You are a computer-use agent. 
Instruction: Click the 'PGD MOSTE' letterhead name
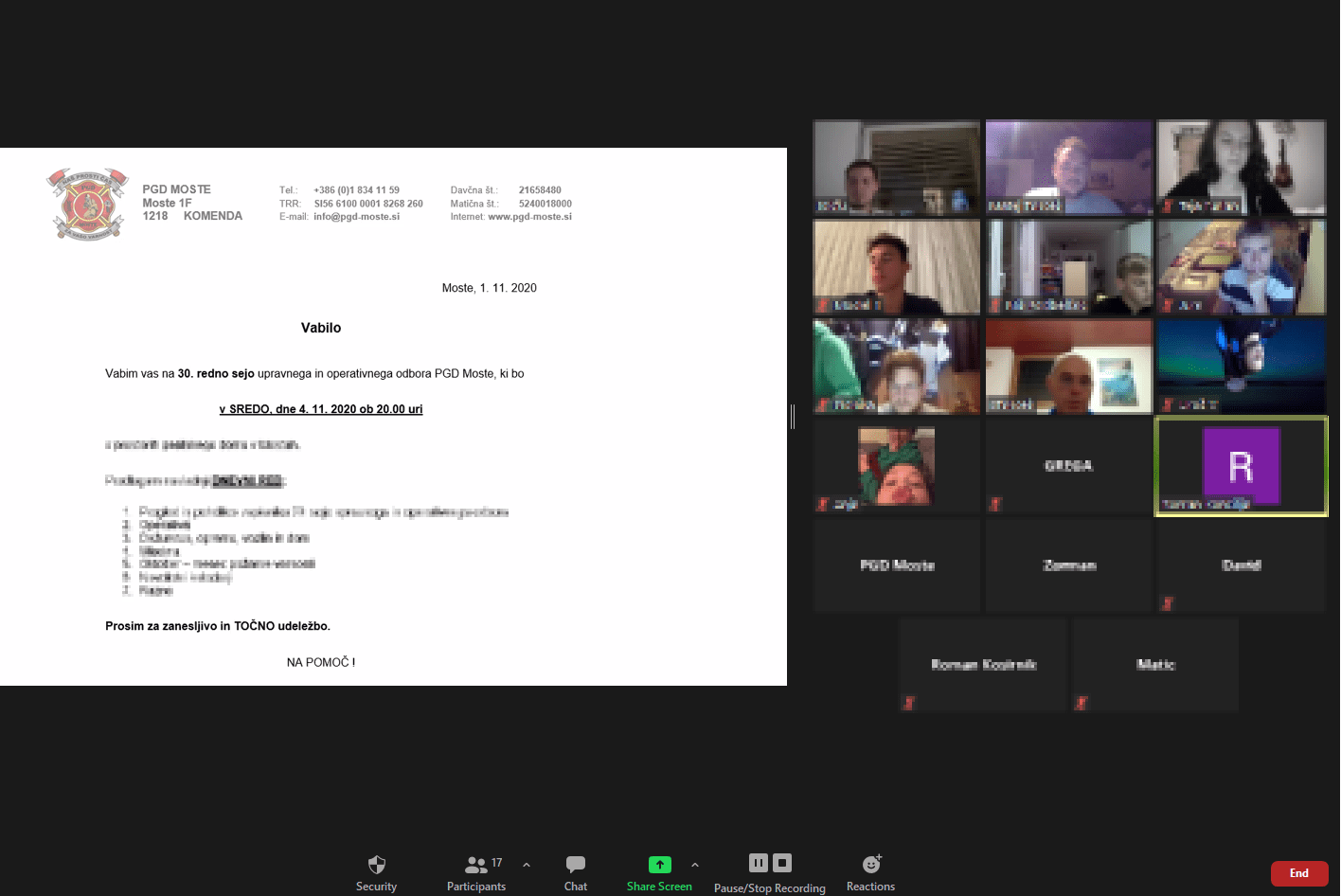coord(177,189)
